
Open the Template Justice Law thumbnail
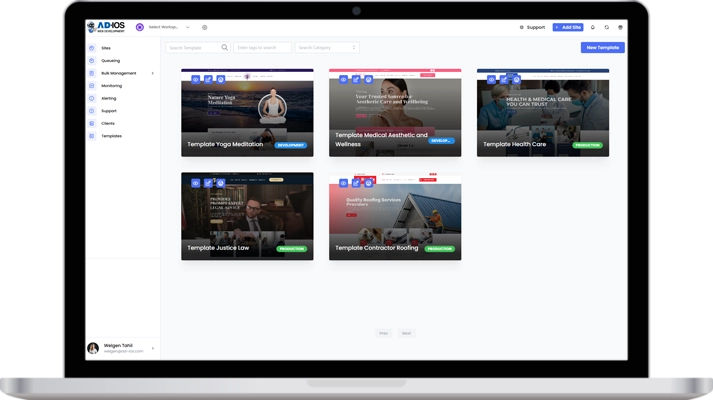pos(247,216)
